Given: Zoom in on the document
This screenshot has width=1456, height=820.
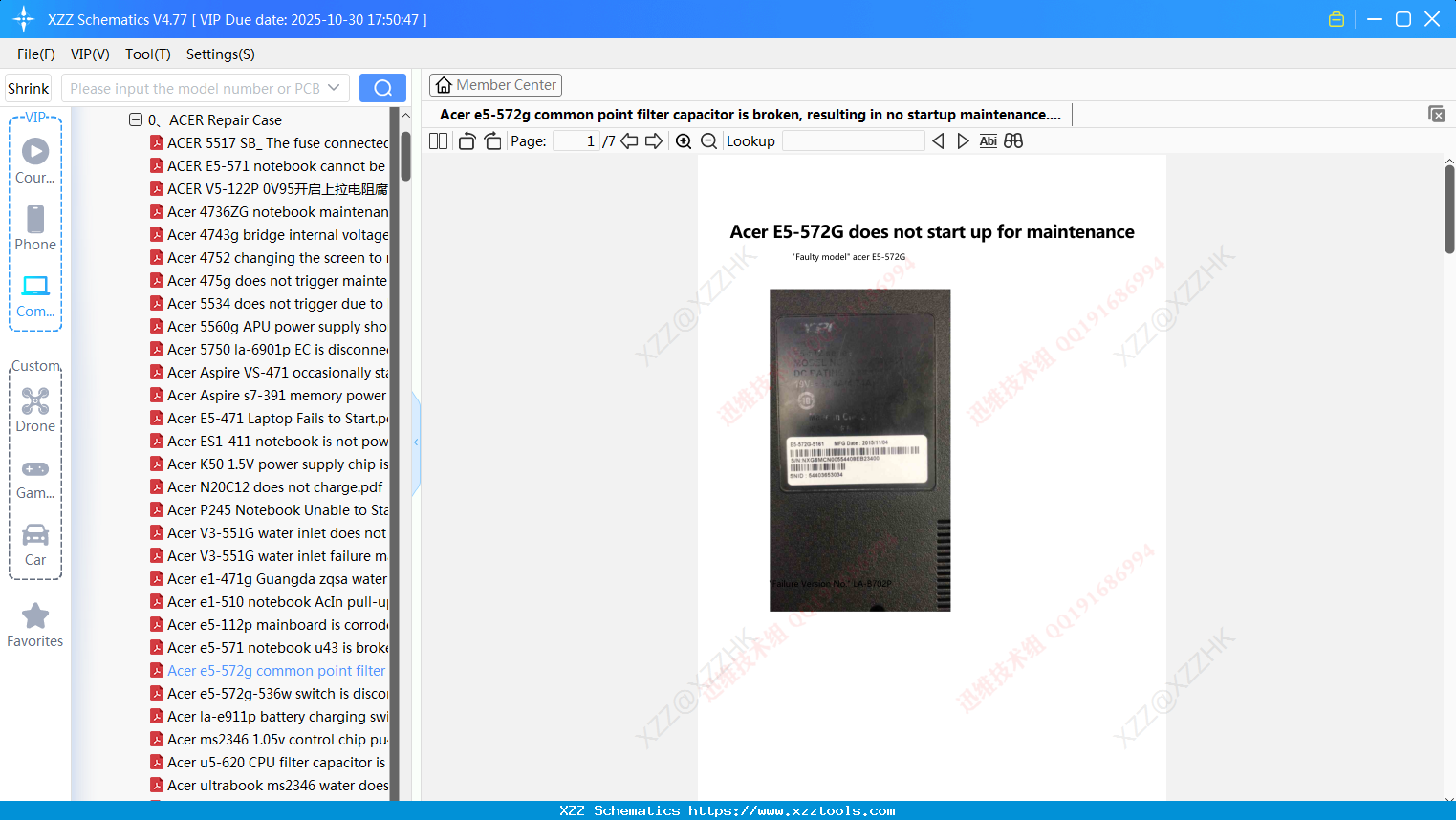Looking at the screenshot, I should 684,141.
